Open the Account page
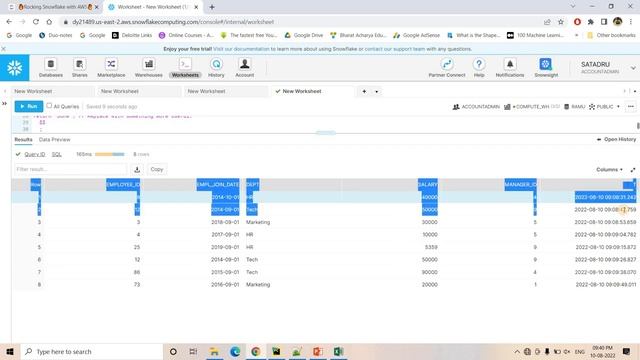The height and width of the screenshot is (360, 640). click(244, 68)
